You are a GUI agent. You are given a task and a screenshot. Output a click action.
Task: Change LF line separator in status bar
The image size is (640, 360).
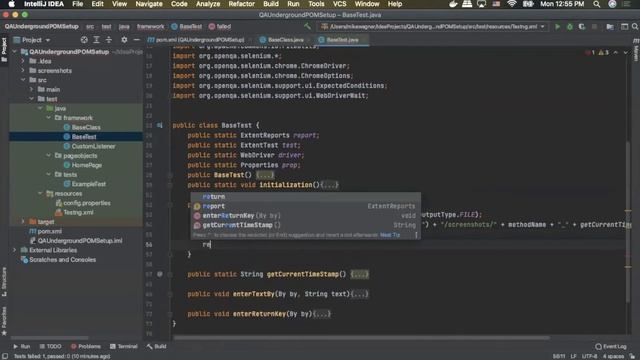click(x=573, y=356)
